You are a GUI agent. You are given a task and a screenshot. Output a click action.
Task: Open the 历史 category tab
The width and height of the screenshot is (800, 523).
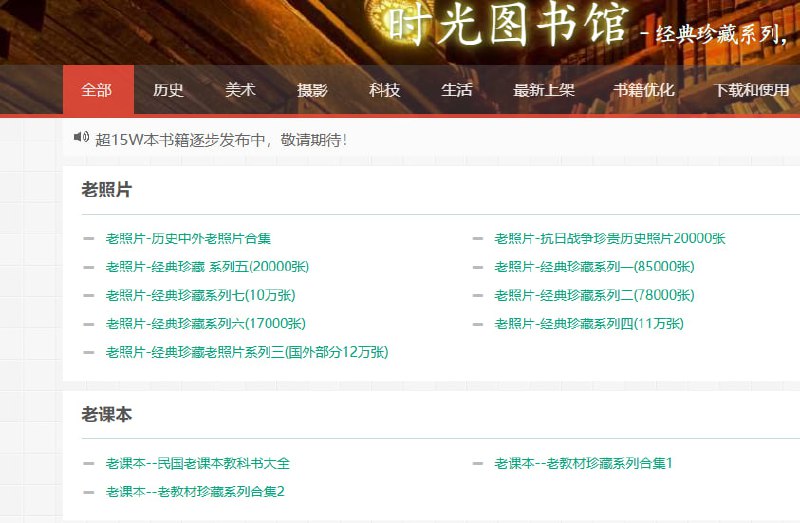(168, 90)
